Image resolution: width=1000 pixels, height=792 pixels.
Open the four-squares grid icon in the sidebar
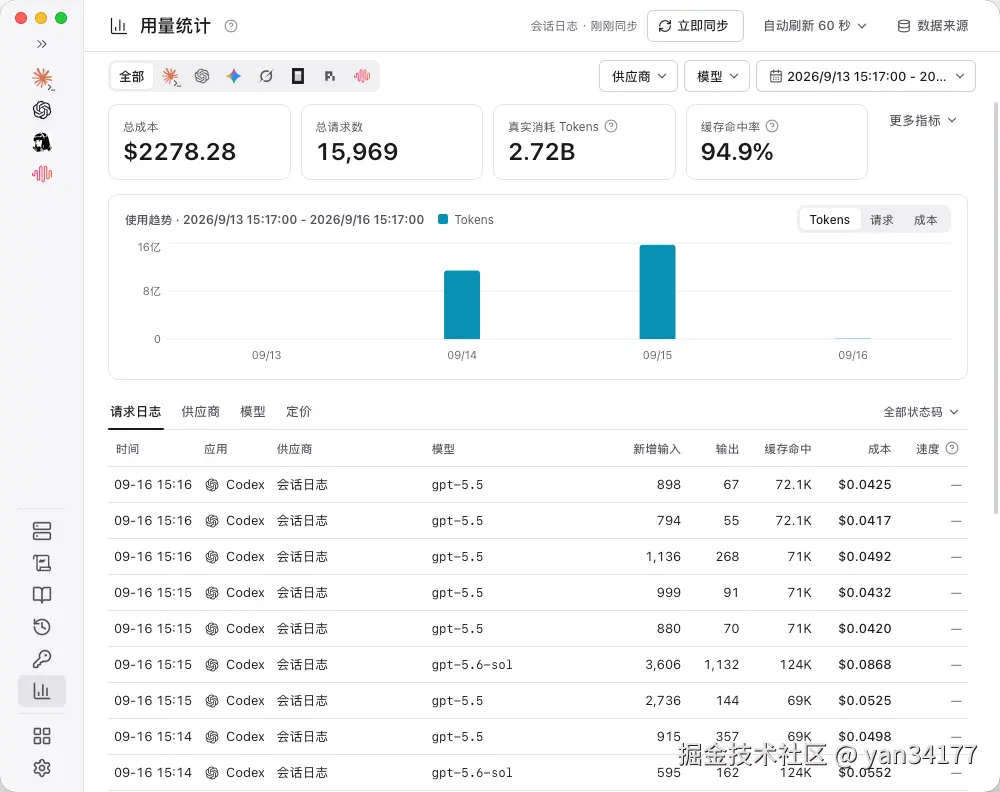point(42,736)
